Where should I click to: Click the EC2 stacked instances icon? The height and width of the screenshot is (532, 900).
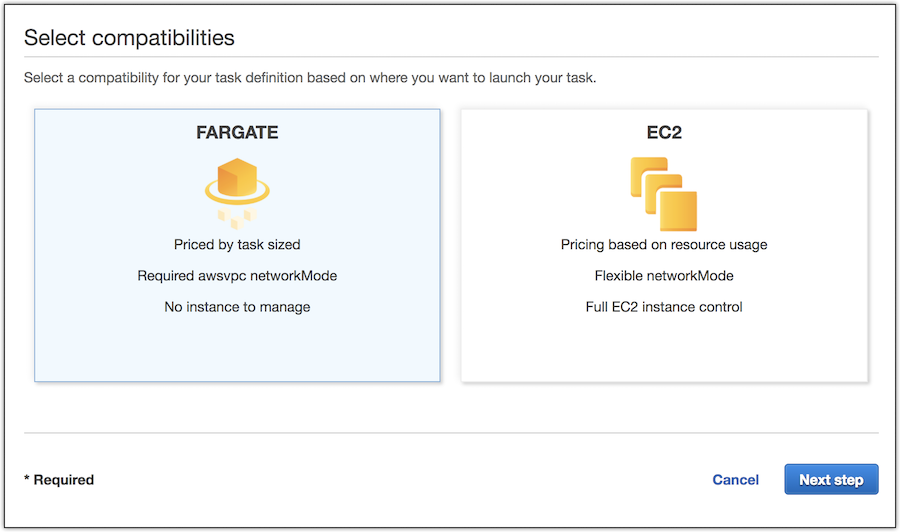664,194
